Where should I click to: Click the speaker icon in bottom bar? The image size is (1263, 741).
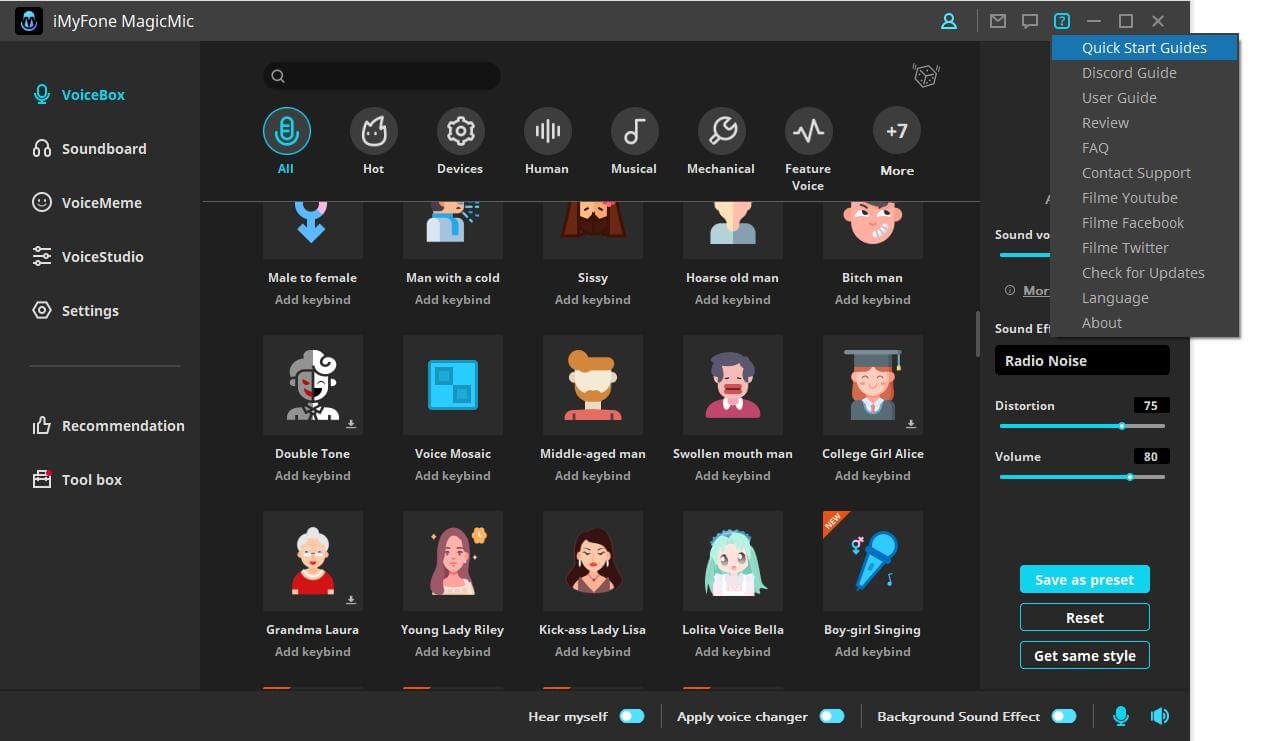coord(1160,716)
